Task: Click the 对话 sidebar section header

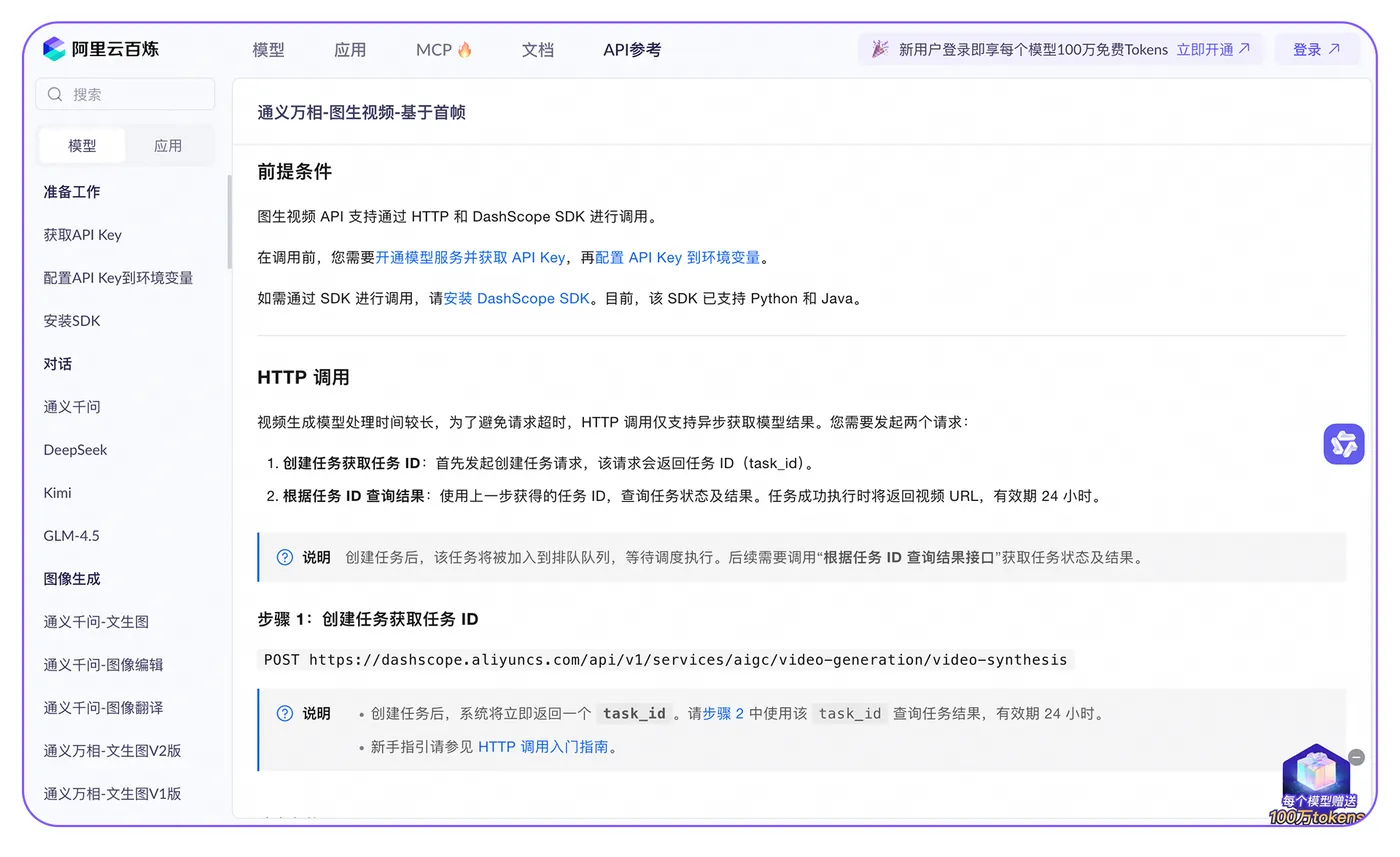Action: point(57,364)
